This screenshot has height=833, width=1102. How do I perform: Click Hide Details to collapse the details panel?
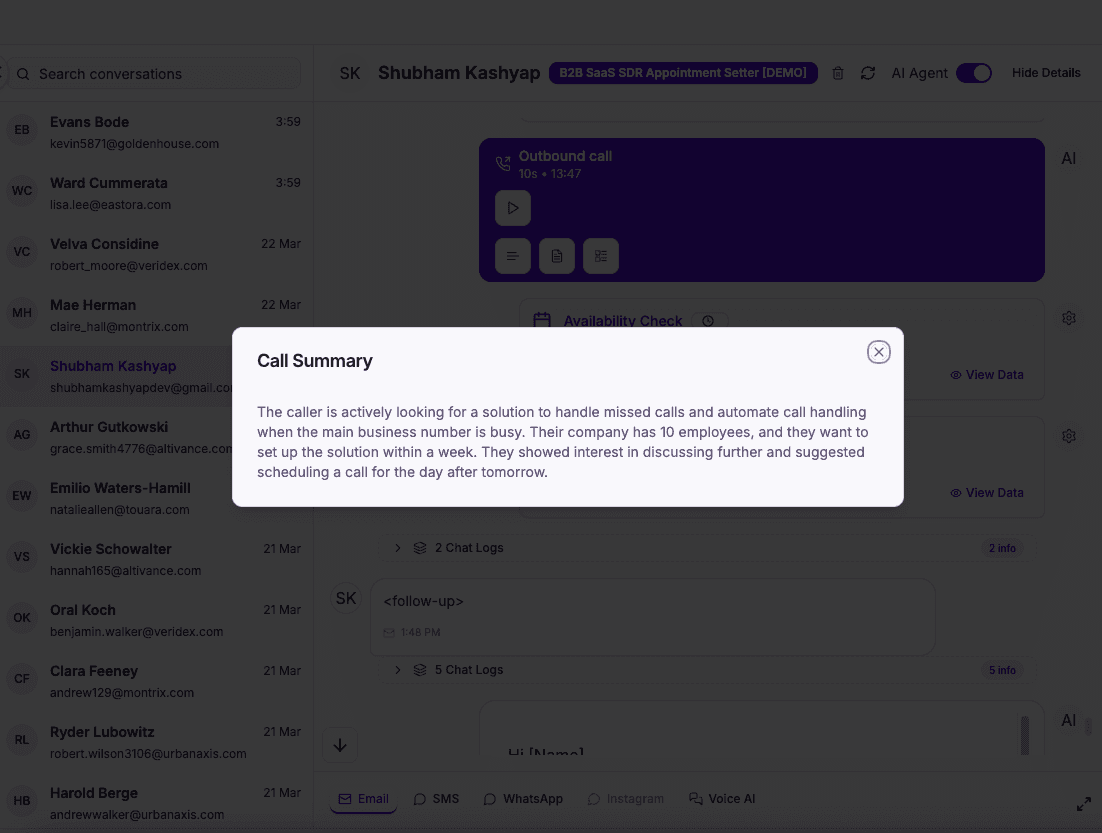click(1046, 72)
